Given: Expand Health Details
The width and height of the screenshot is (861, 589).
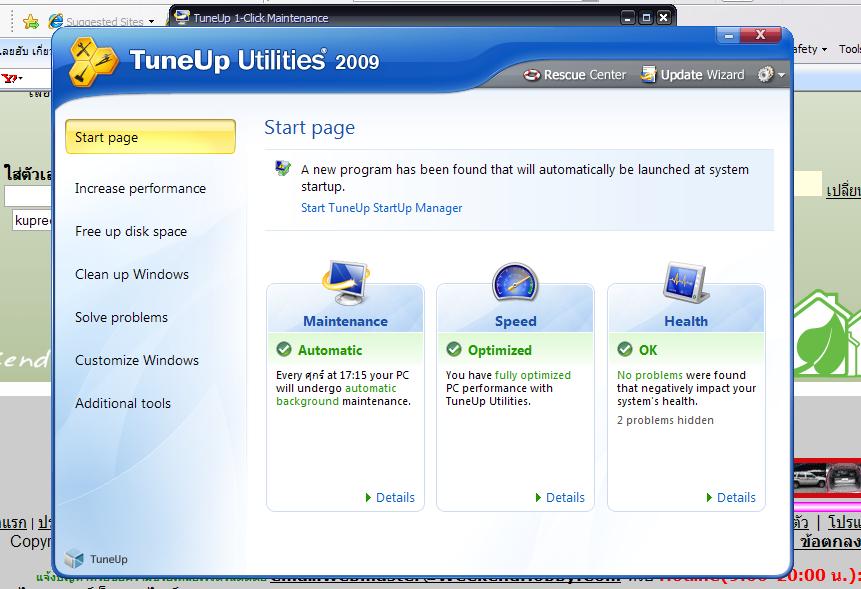Looking at the screenshot, I should point(731,497).
